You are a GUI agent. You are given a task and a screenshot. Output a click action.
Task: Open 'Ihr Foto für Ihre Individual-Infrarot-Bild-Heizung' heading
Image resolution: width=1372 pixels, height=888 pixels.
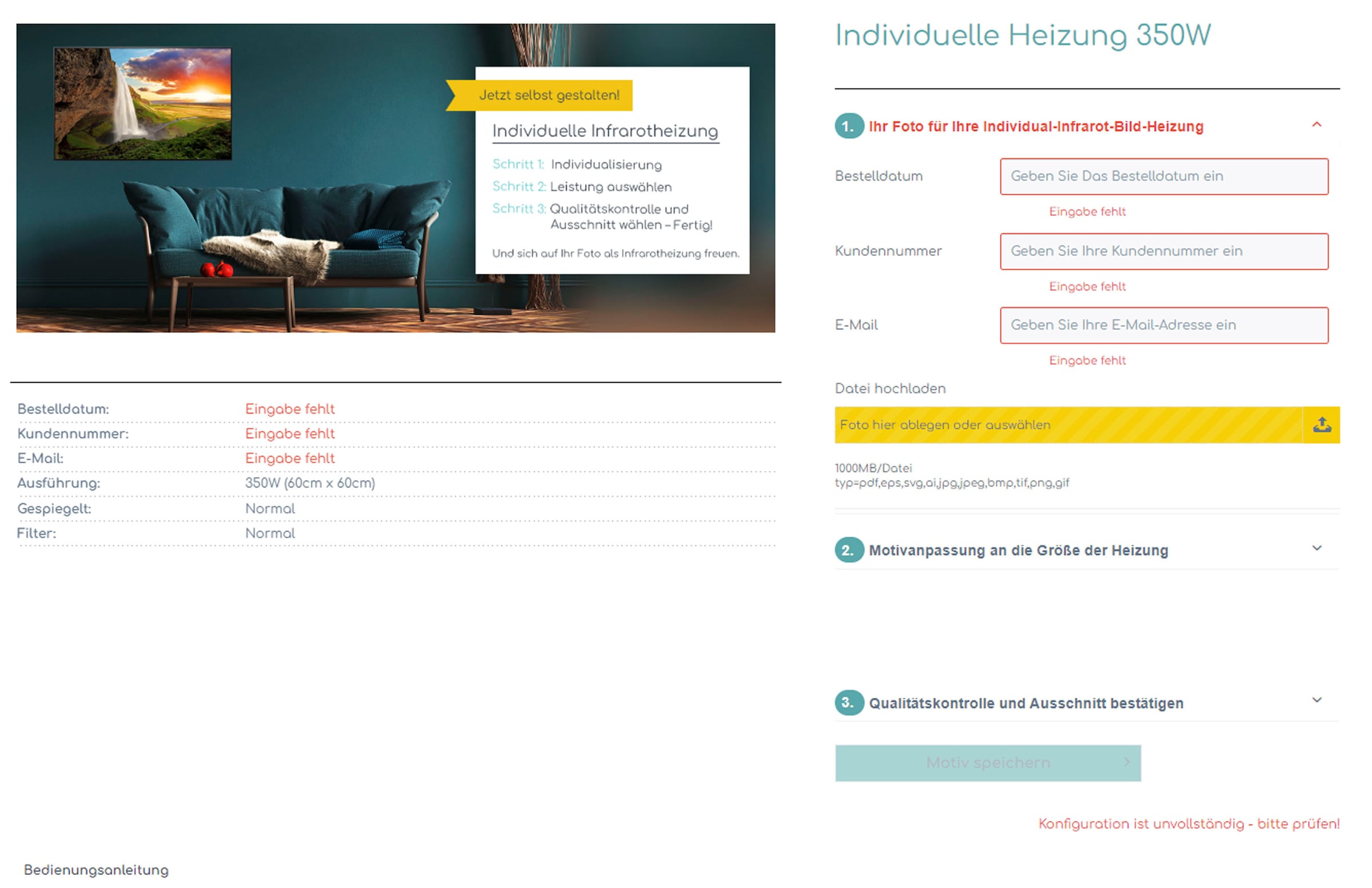click(1035, 127)
